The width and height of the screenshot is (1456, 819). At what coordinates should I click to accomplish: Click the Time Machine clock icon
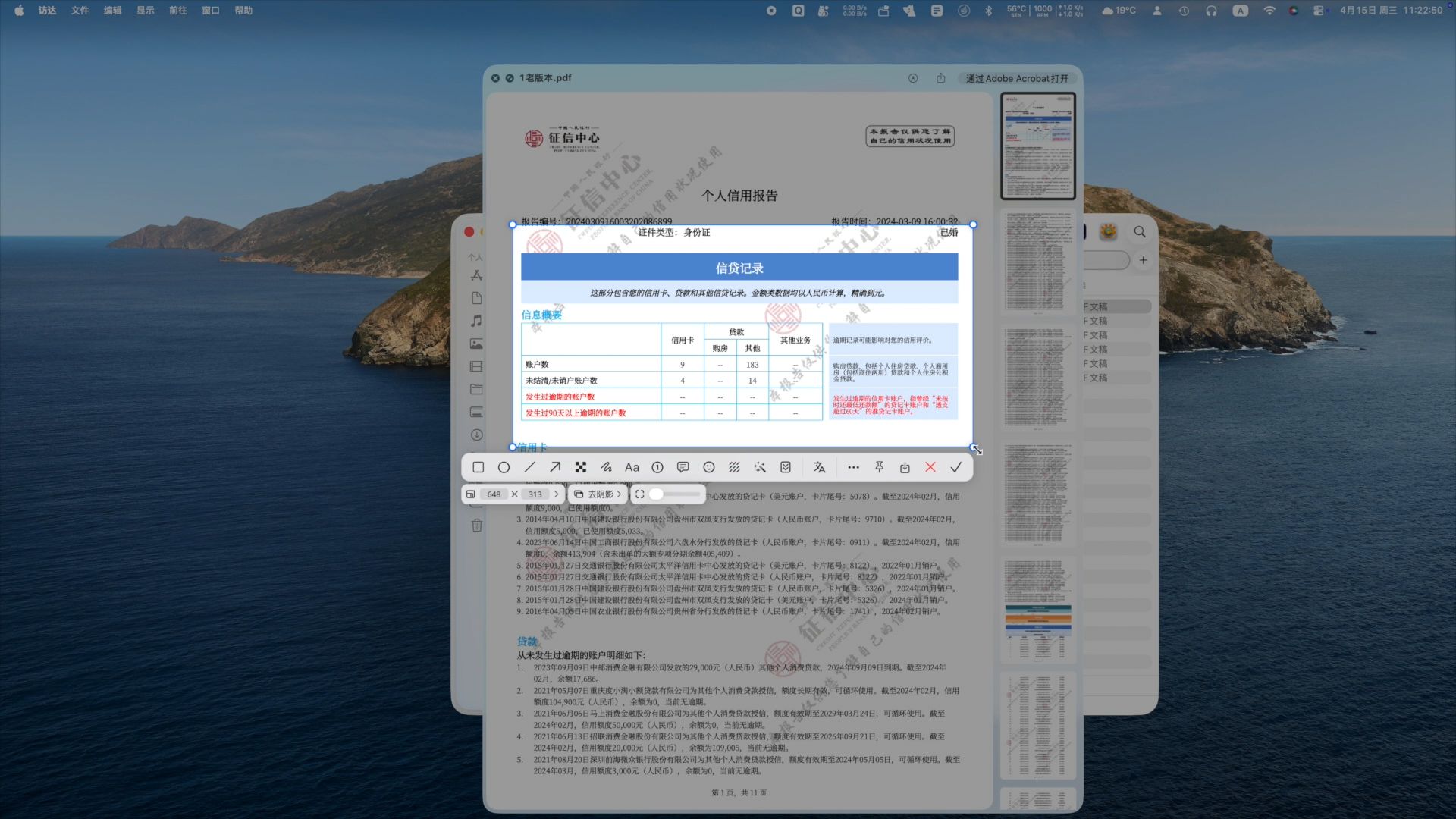coord(1184,11)
